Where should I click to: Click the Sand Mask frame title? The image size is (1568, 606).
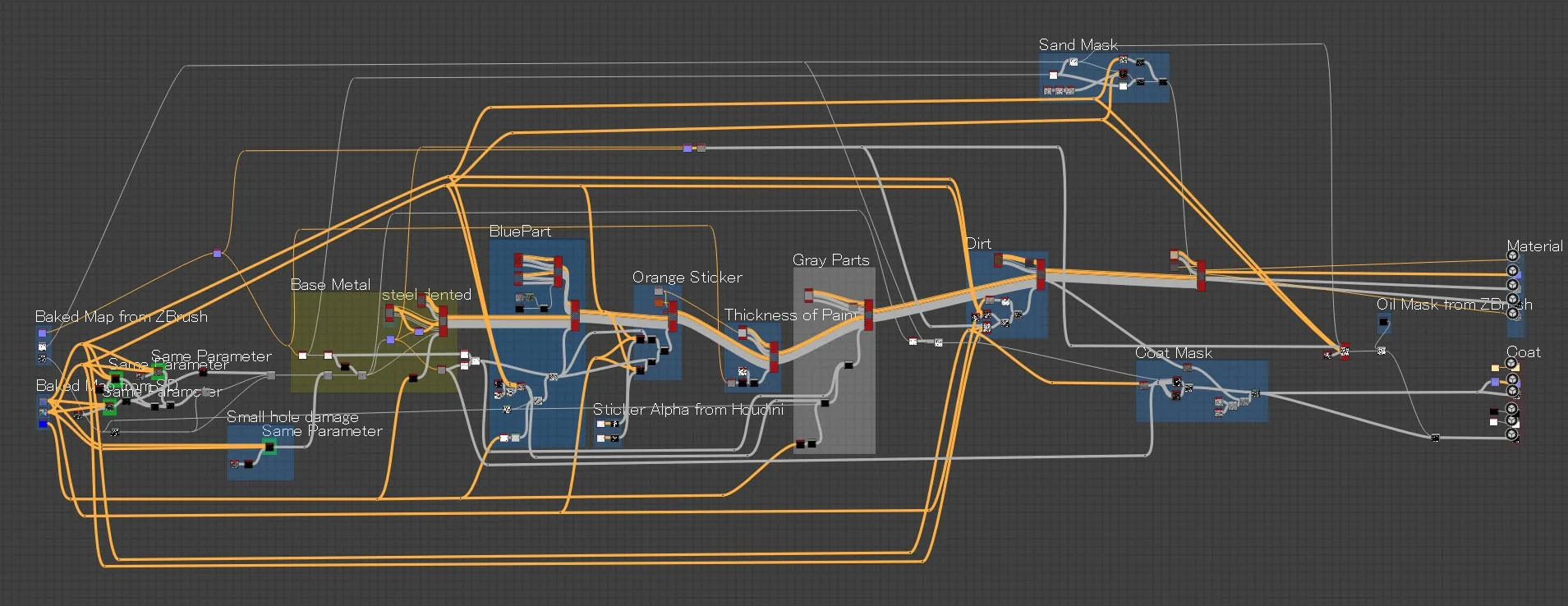point(1078,45)
